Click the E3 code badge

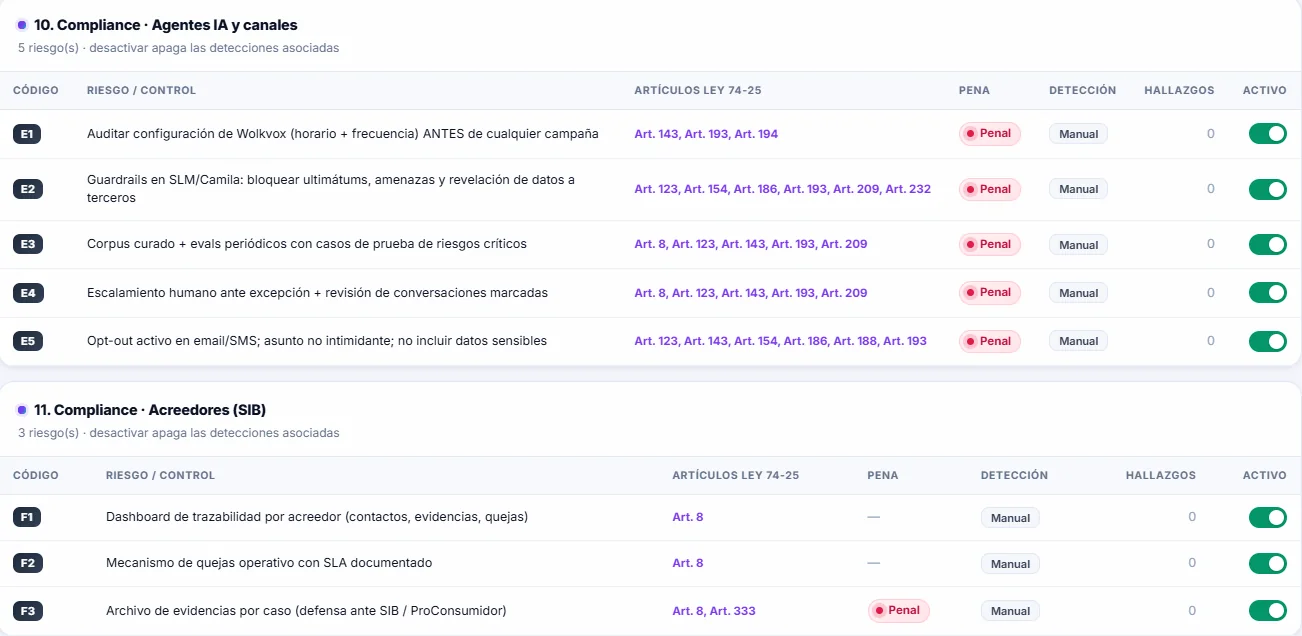pos(27,244)
